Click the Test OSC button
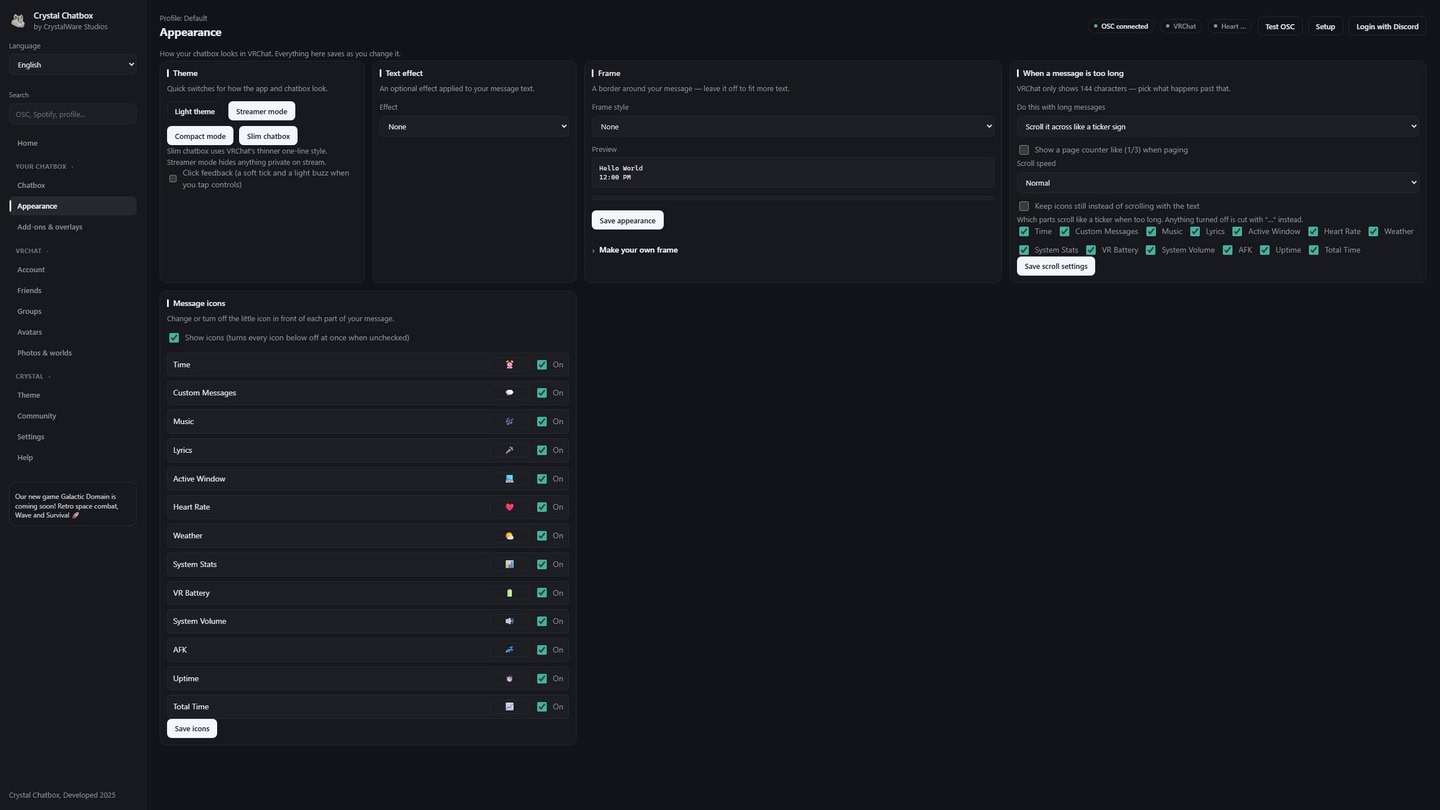This screenshot has width=1440, height=810. [x=1280, y=27]
